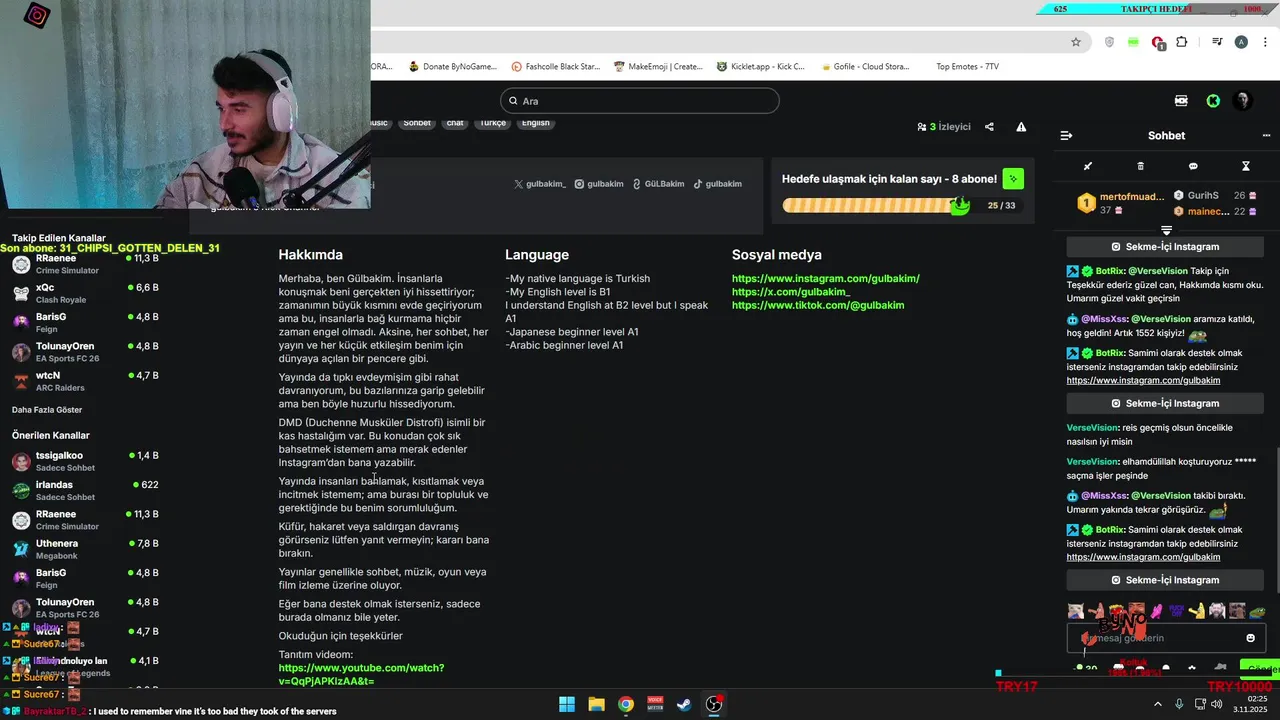Click the report warning triangle icon
The width and height of the screenshot is (1280, 720).
pos(1021,127)
